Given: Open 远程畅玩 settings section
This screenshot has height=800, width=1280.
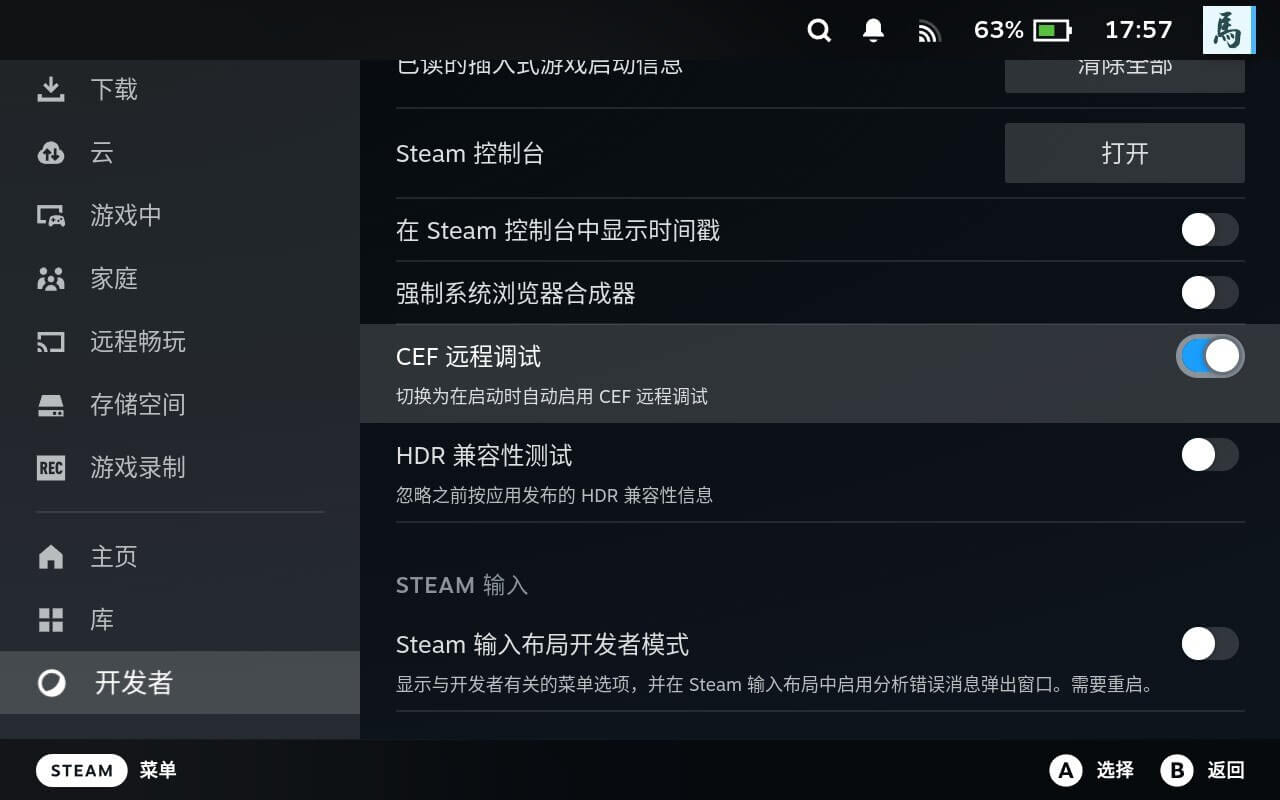Looking at the screenshot, I should click(138, 342).
